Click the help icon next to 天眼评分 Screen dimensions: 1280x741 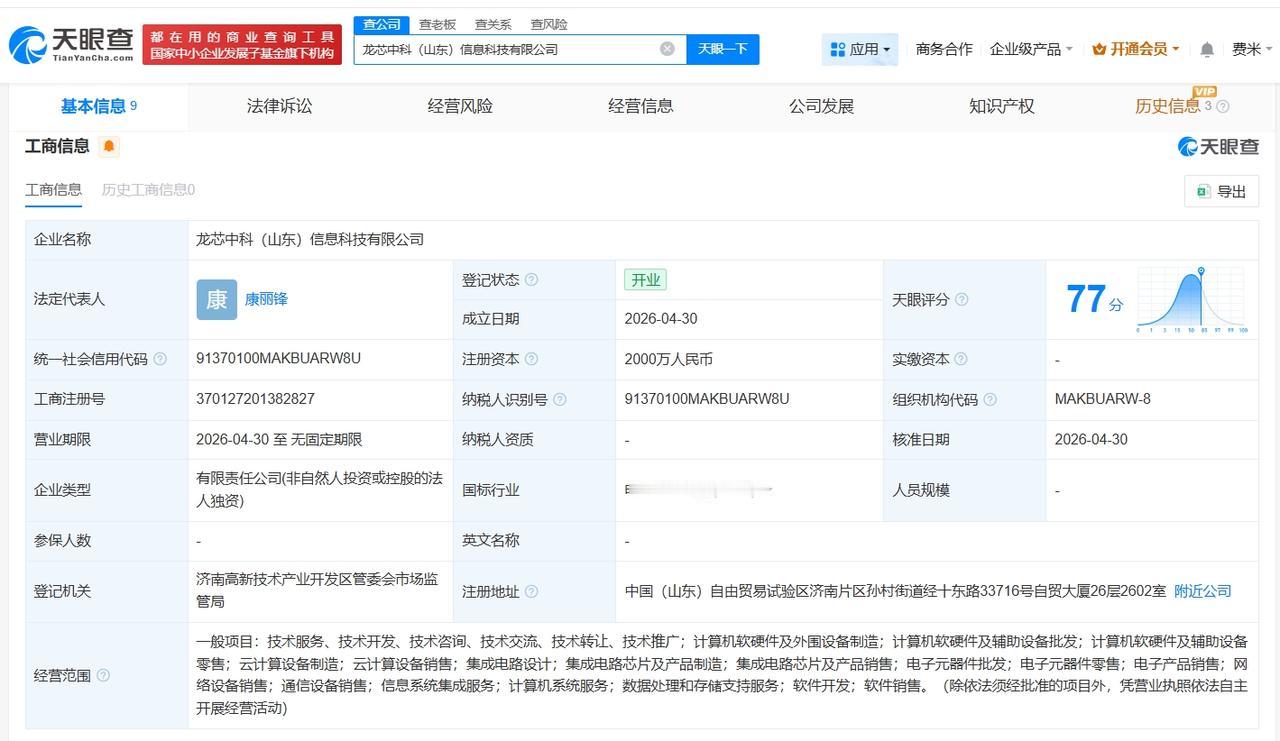point(961,299)
